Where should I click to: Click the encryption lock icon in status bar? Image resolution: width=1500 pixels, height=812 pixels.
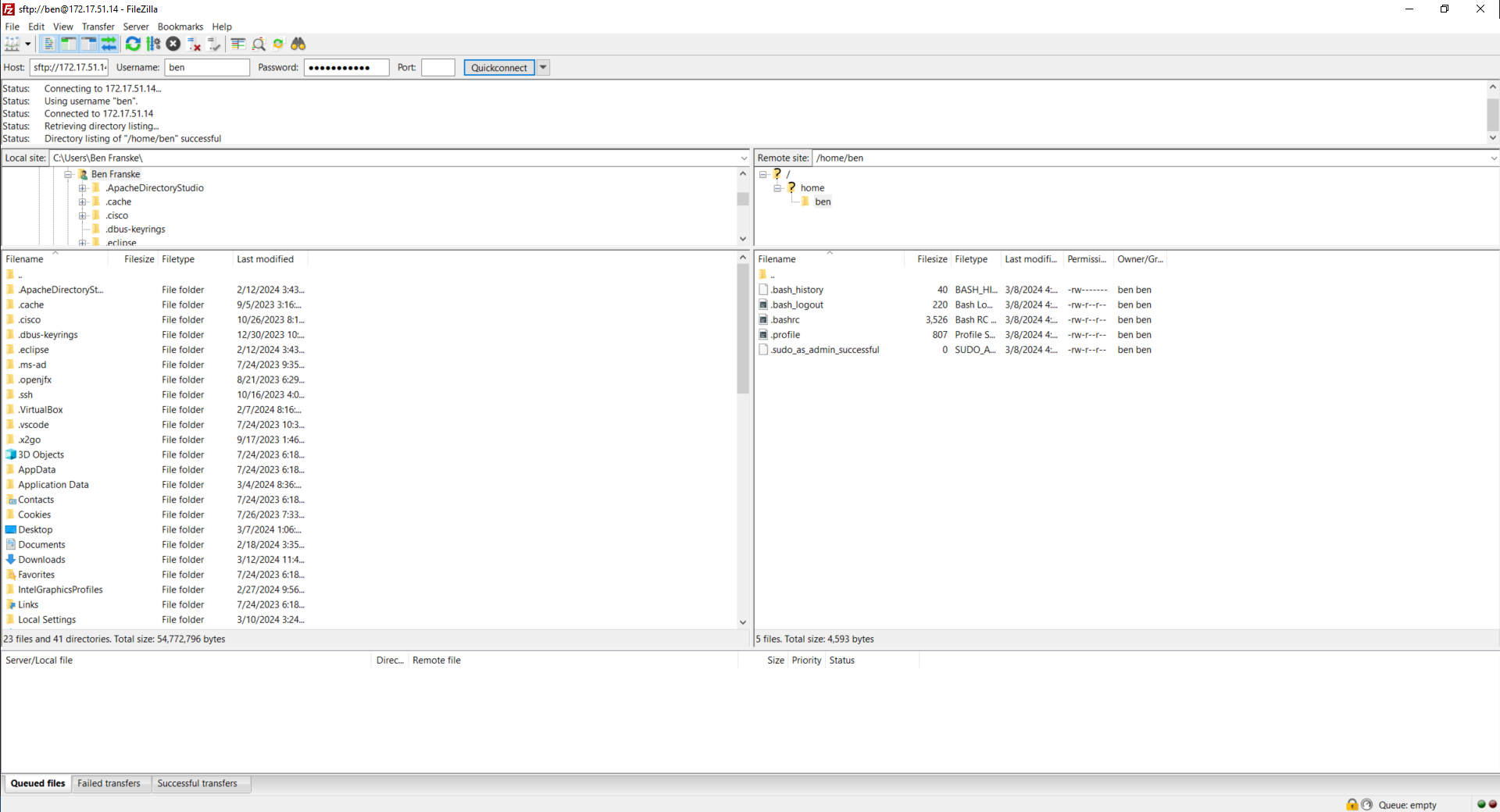1352,804
